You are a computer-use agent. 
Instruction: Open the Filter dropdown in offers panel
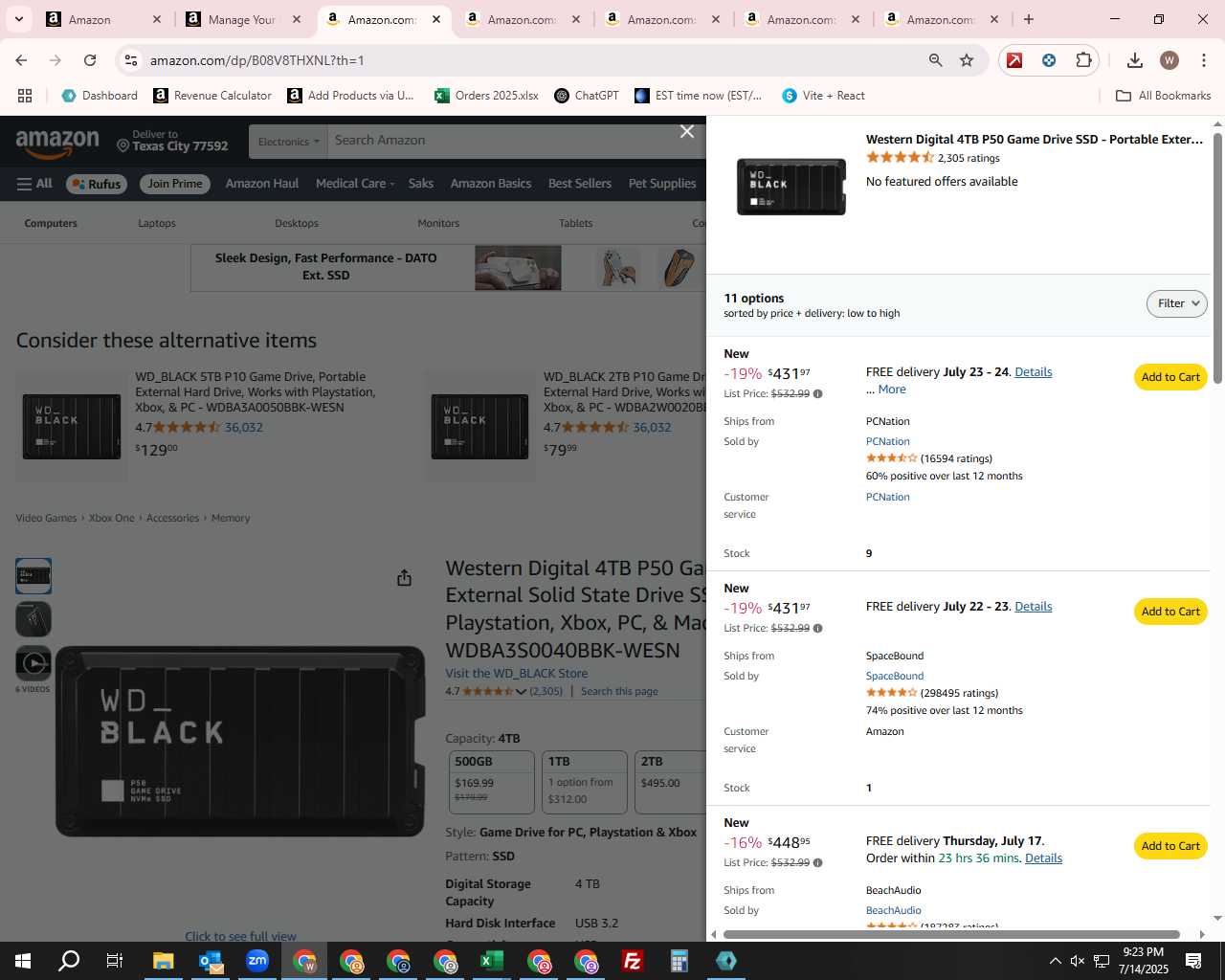(x=1176, y=303)
